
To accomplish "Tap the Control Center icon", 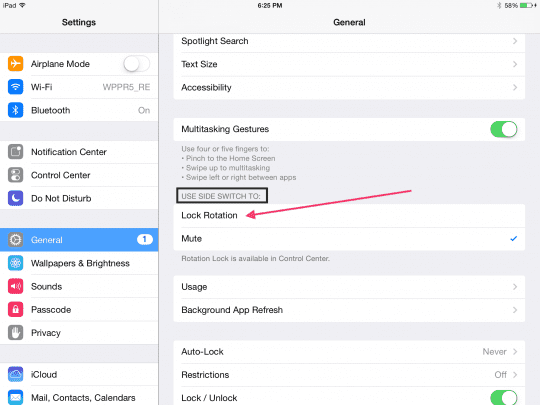I will (15, 175).
